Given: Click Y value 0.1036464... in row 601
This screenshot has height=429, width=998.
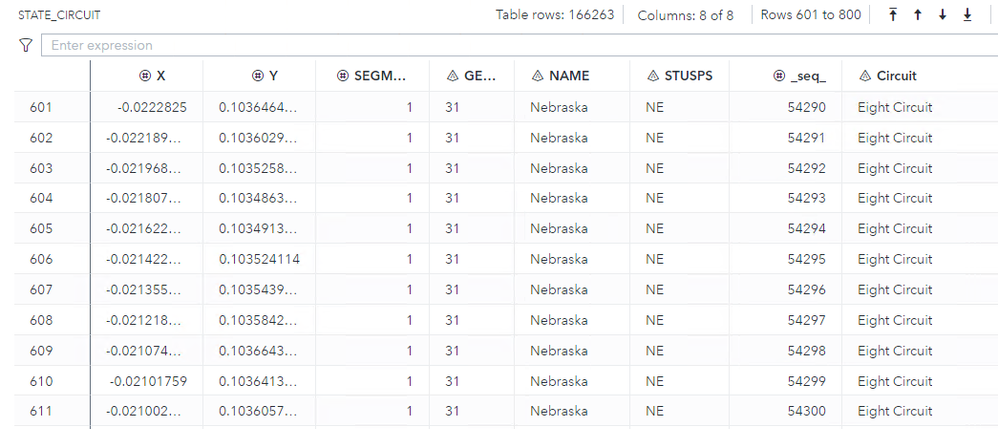Looking at the screenshot, I should point(258,108).
